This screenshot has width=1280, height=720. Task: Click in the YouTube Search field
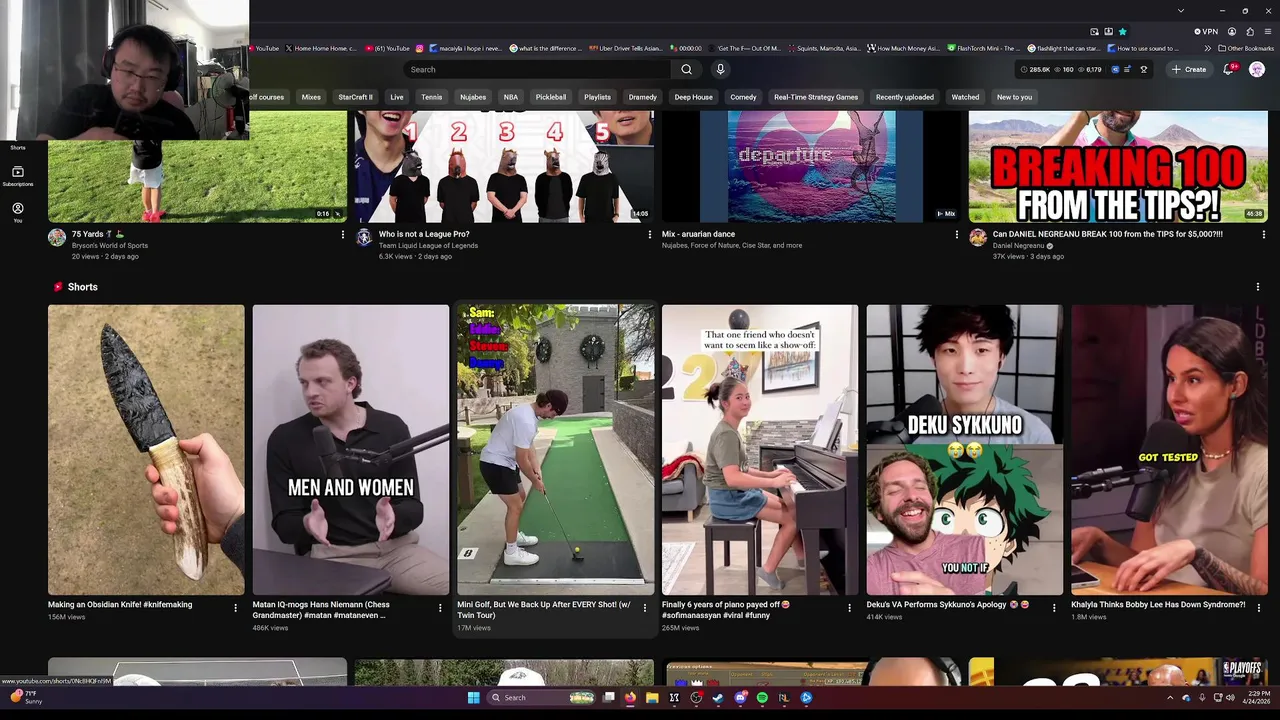(538, 69)
